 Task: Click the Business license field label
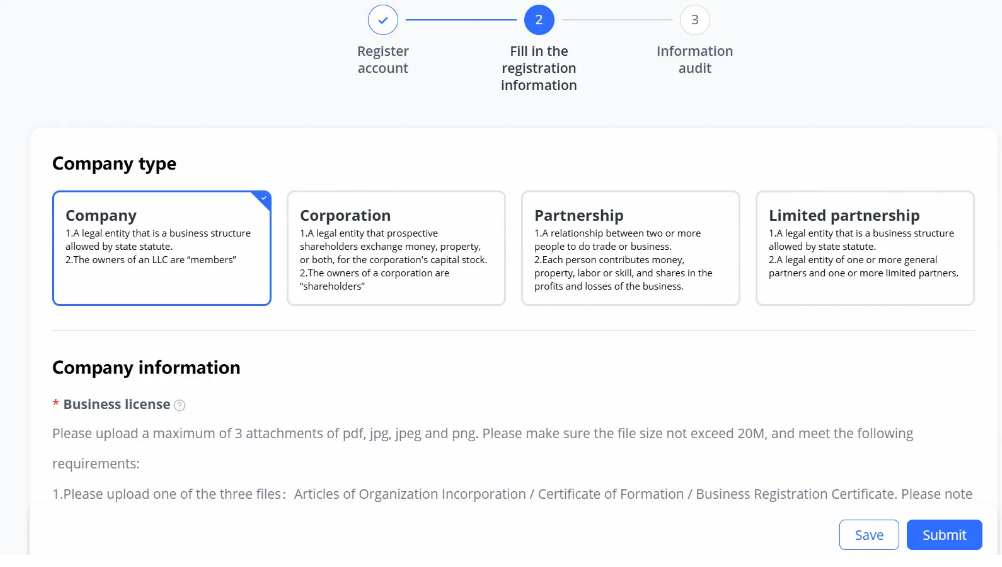[117, 405]
